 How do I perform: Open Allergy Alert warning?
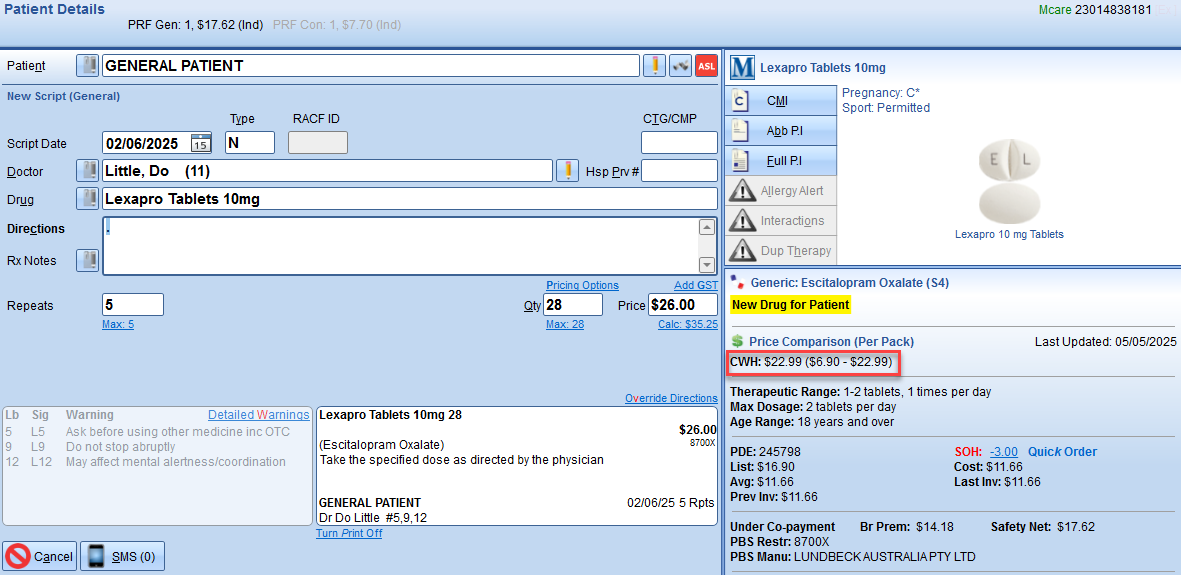[x=781, y=191]
